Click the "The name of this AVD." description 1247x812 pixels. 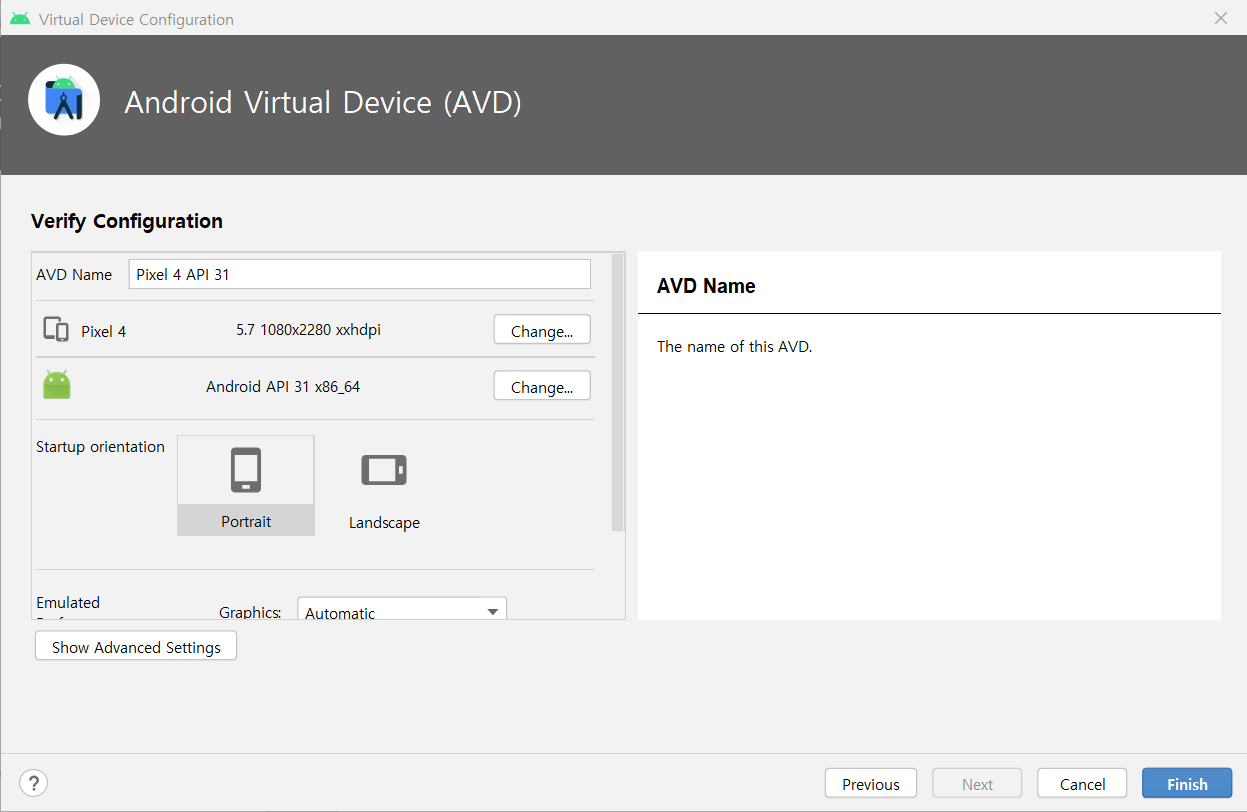735,347
